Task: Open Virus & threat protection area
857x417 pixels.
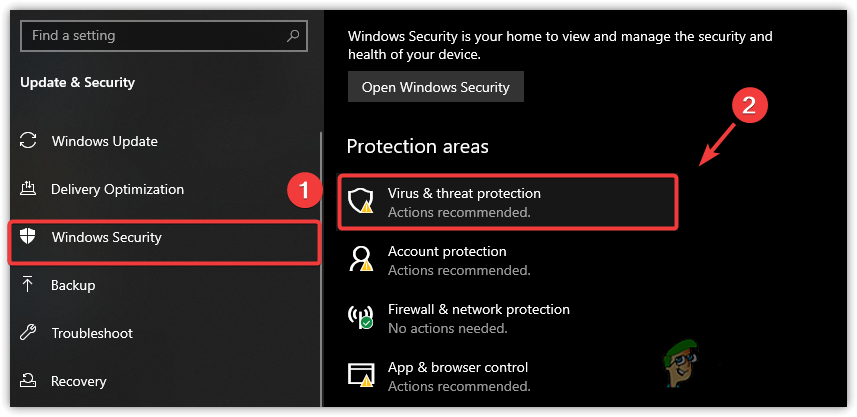Action: (x=464, y=193)
